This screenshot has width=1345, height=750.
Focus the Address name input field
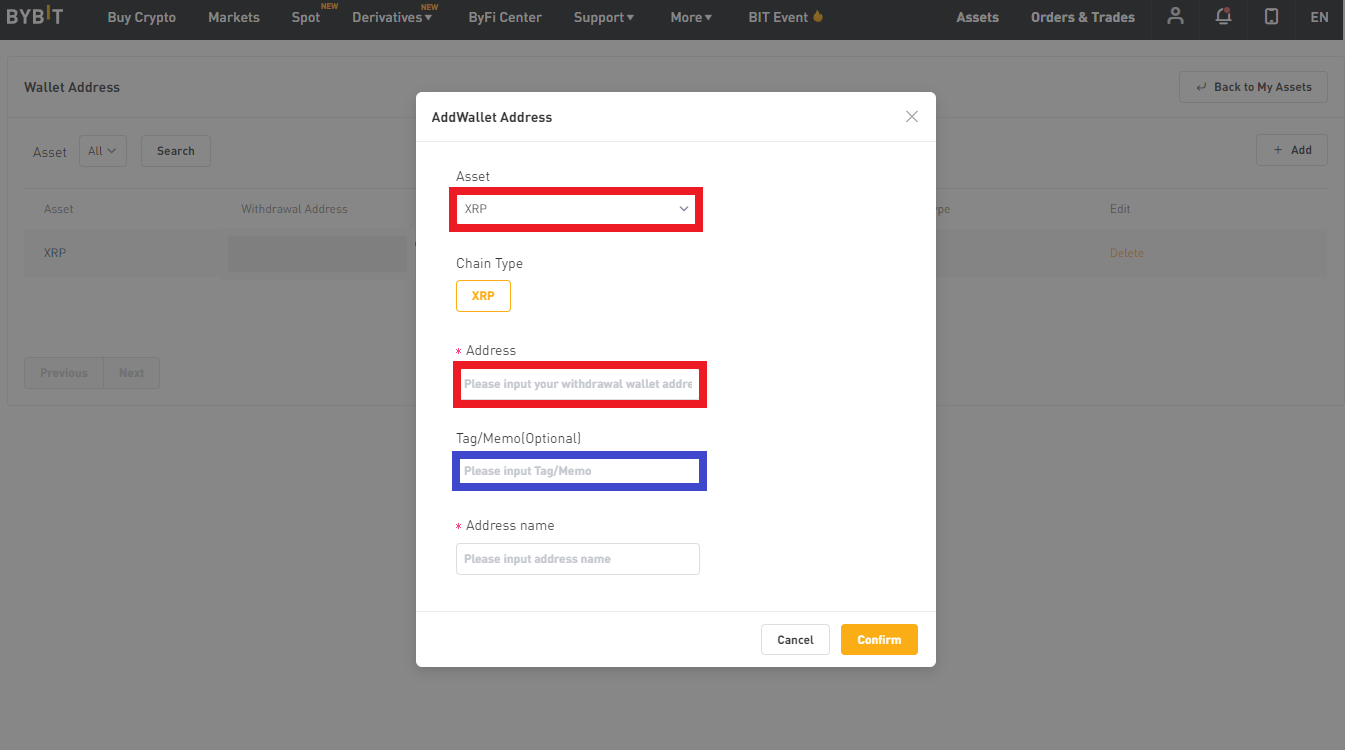pyautogui.click(x=578, y=559)
